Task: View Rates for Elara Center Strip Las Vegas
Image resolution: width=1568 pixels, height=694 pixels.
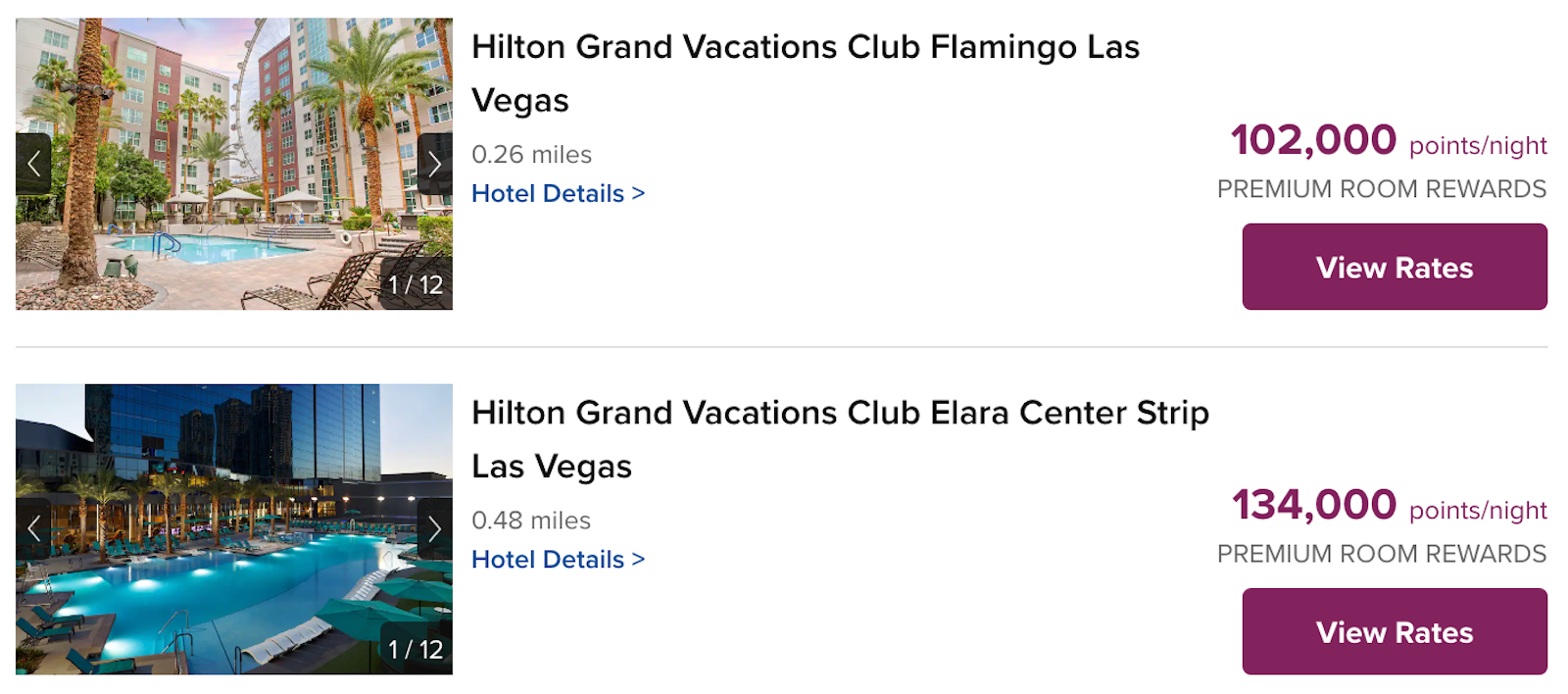Action: click(1394, 631)
